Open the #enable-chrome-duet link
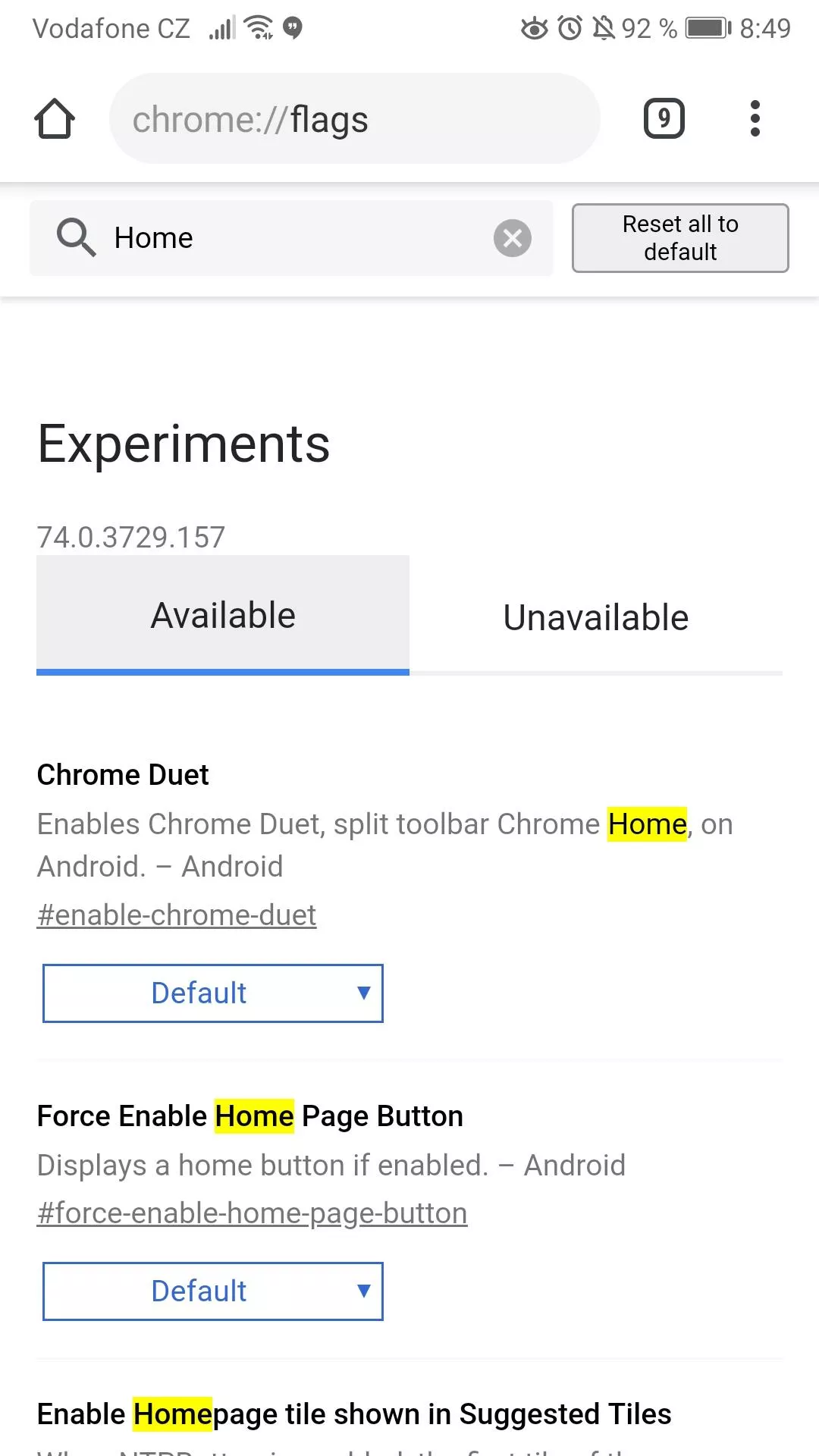819x1456 pixels. click(x=177, y=915)
